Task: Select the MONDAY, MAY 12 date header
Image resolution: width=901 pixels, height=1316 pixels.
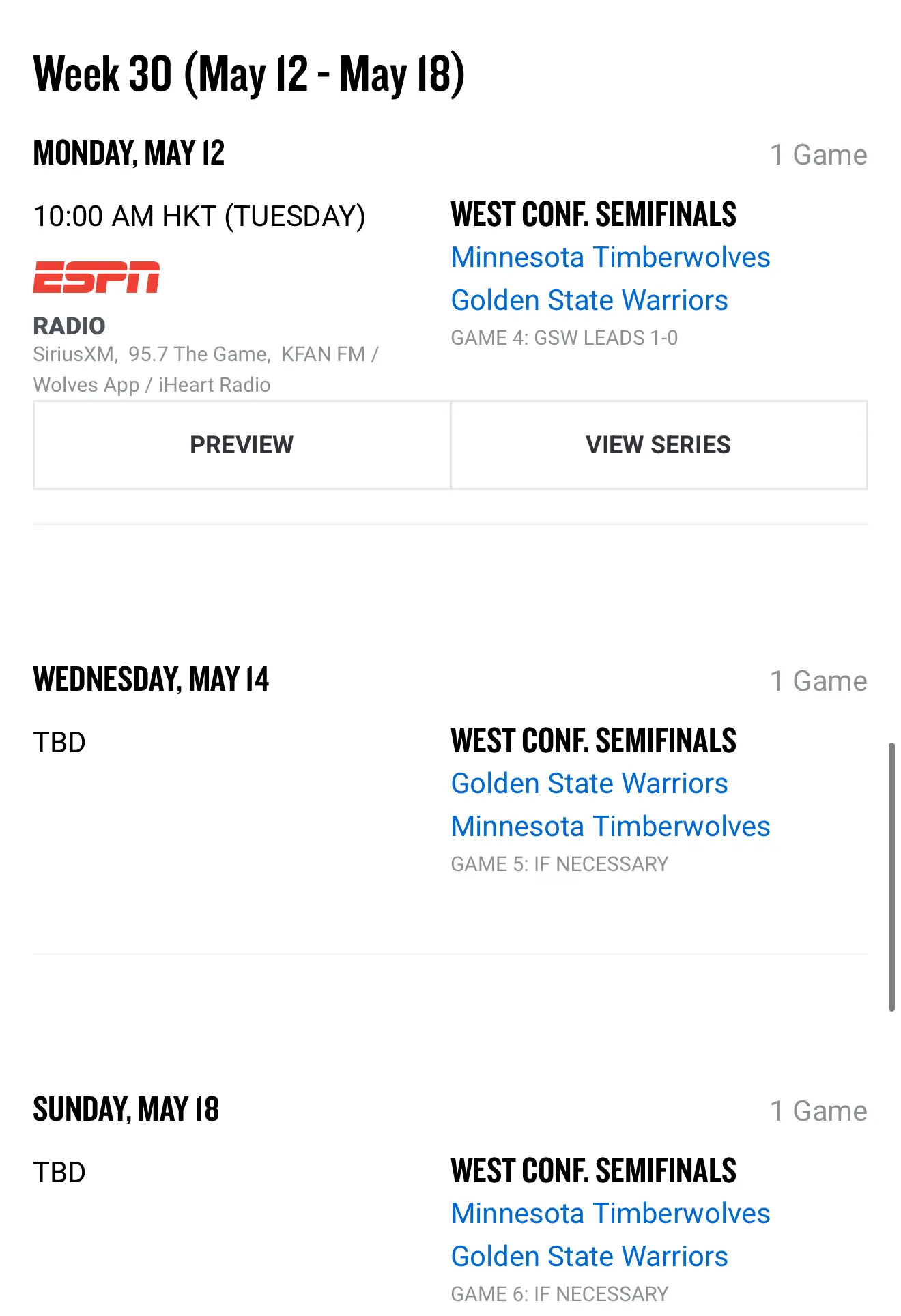Action: click(x=129, y=153)
